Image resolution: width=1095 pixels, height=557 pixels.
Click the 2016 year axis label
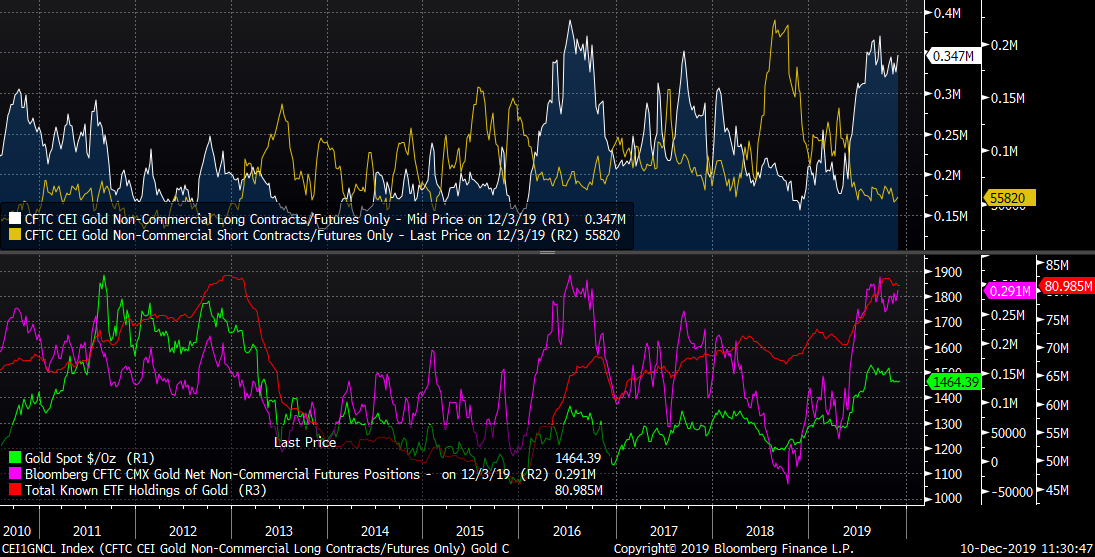click(567, 531)
